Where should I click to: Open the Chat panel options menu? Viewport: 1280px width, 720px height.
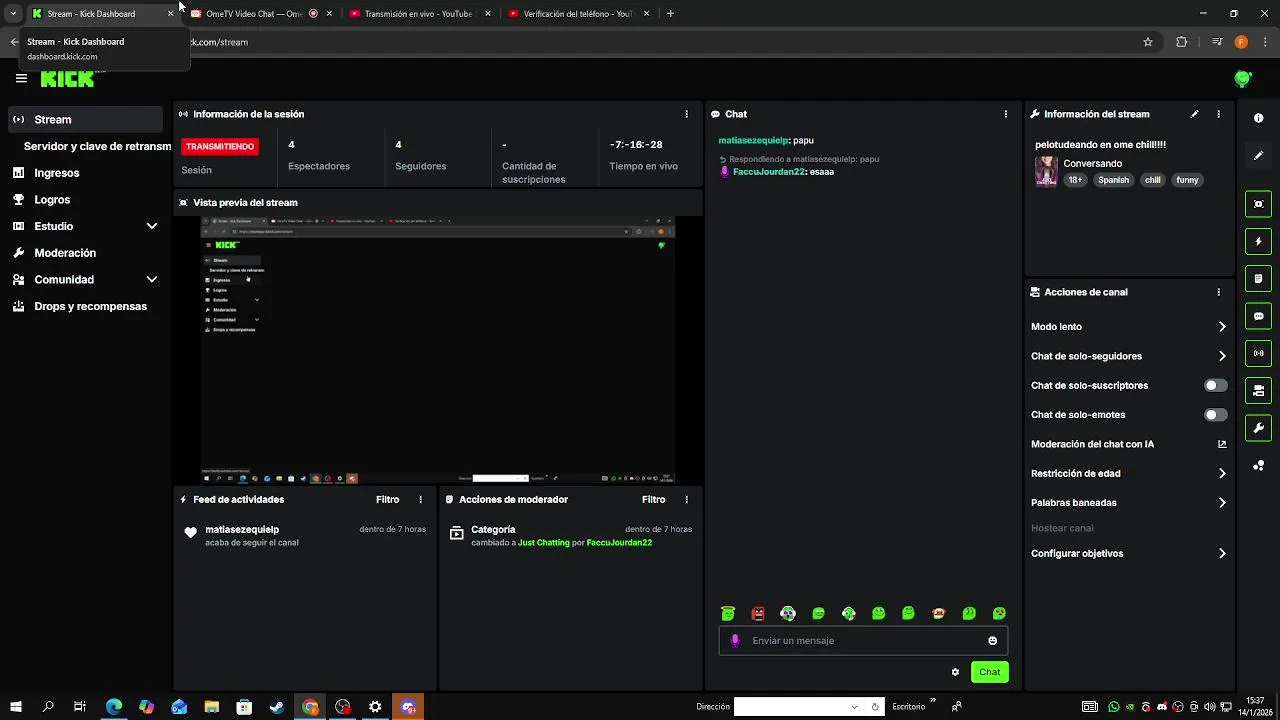click(x=1005, y=114)
